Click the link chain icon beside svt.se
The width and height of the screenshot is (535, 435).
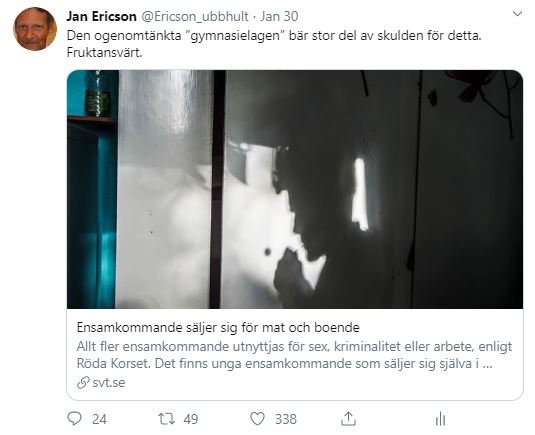point(83,382)
